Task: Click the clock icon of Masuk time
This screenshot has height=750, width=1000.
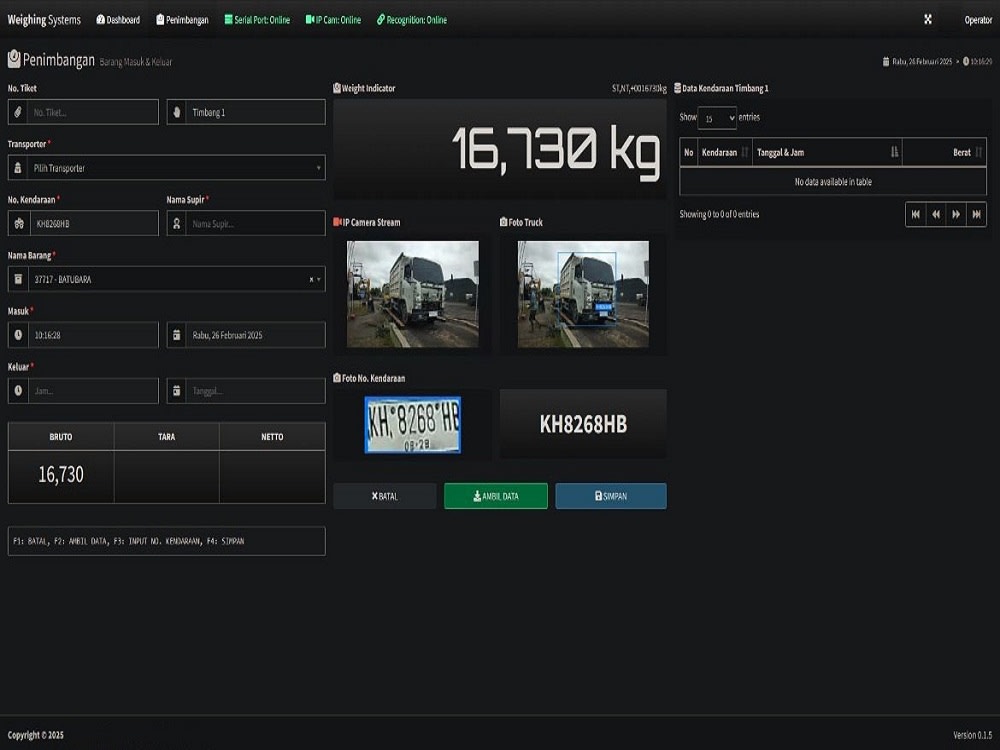Action: (18, 335)
